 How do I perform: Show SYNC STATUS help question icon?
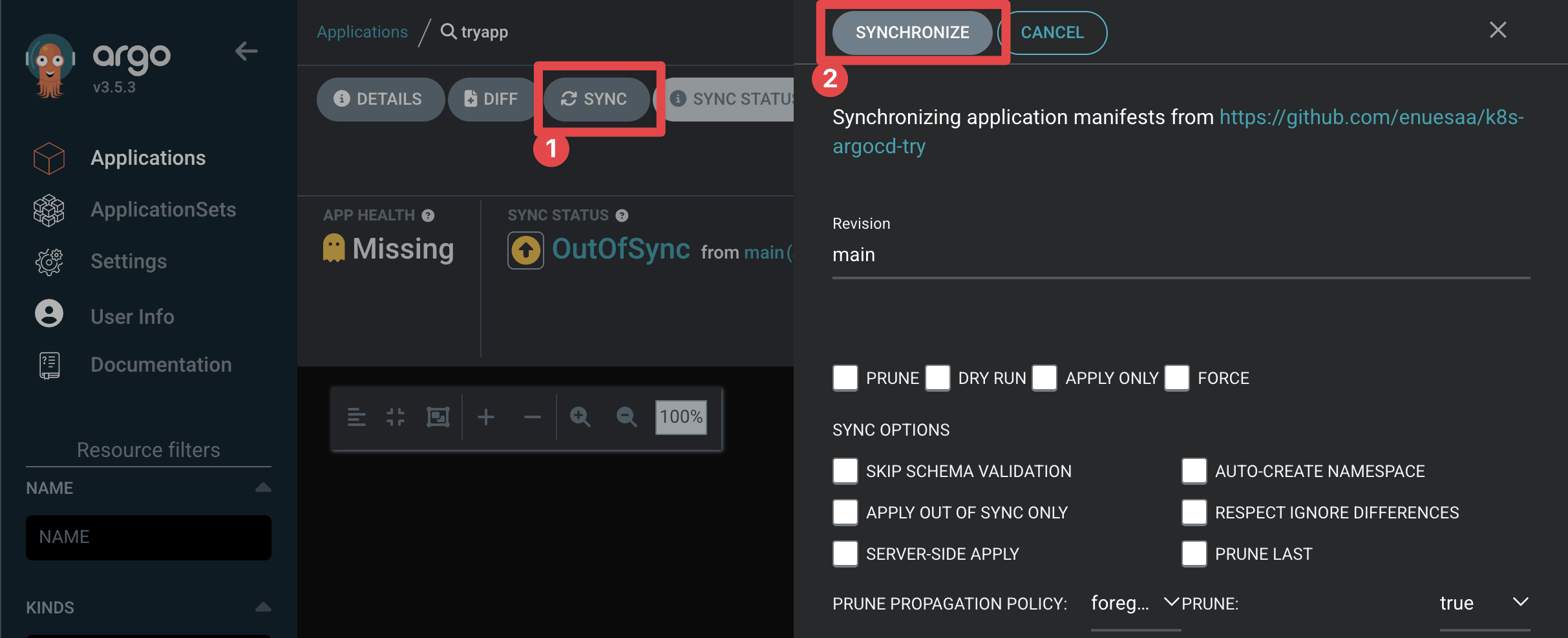622,215
